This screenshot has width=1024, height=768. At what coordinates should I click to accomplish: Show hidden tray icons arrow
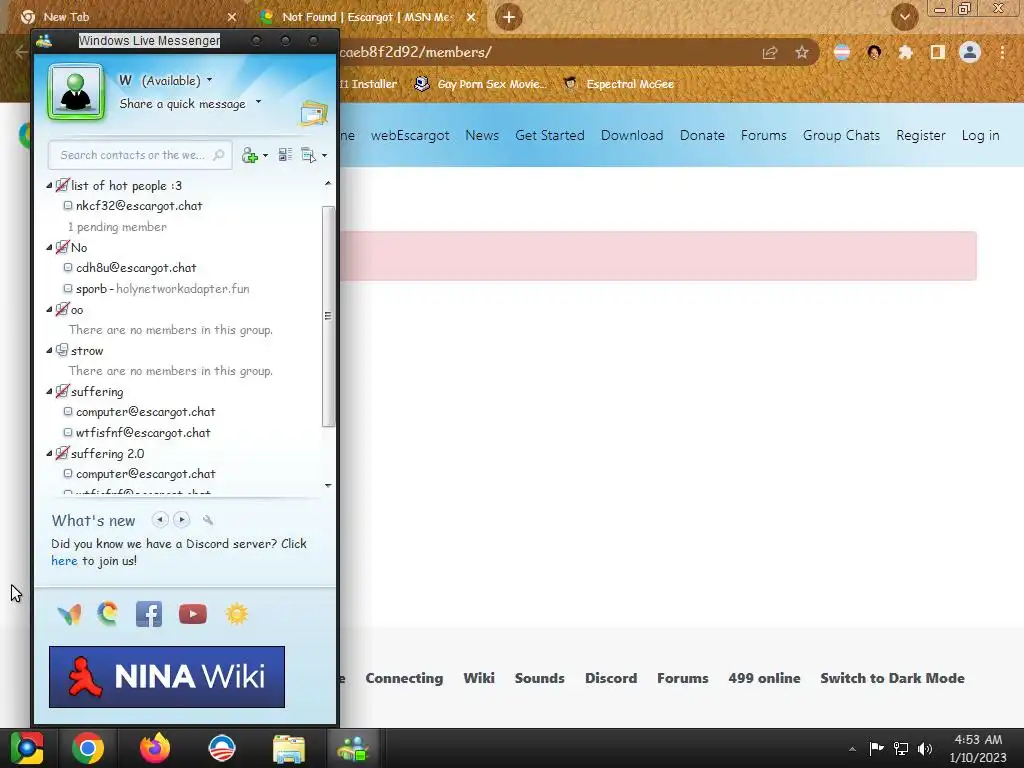(852, 749)
